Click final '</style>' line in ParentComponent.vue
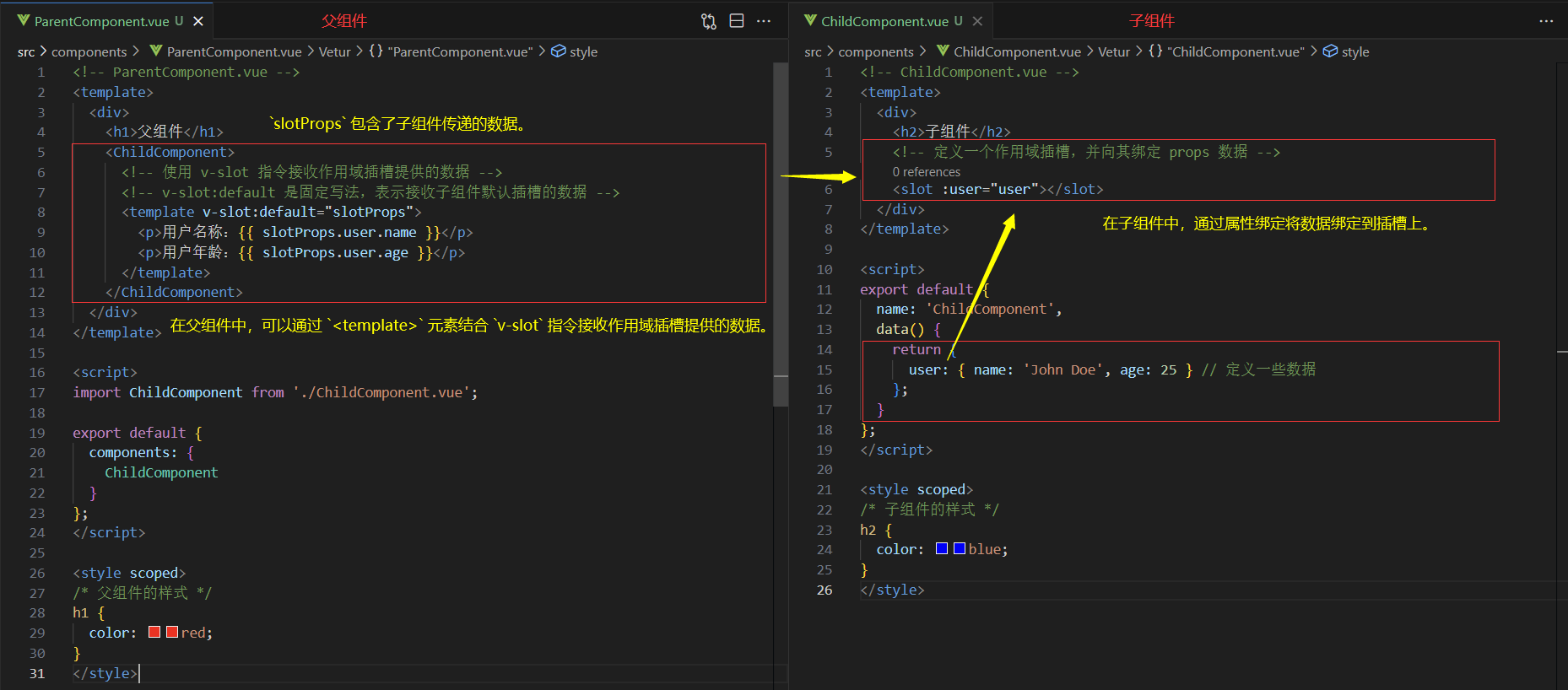The image size is (1568, 690). point(105,673)
